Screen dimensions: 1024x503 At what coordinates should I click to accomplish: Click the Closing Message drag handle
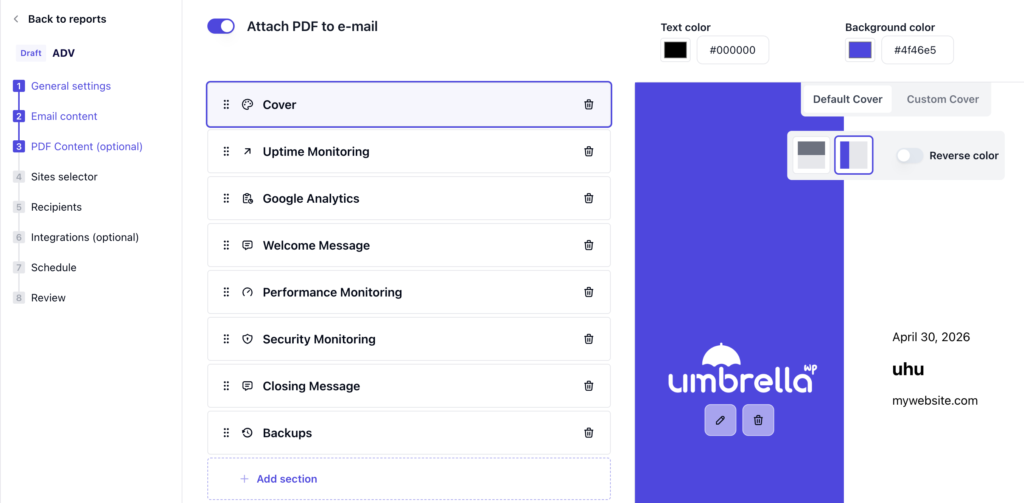pos(227,386)
